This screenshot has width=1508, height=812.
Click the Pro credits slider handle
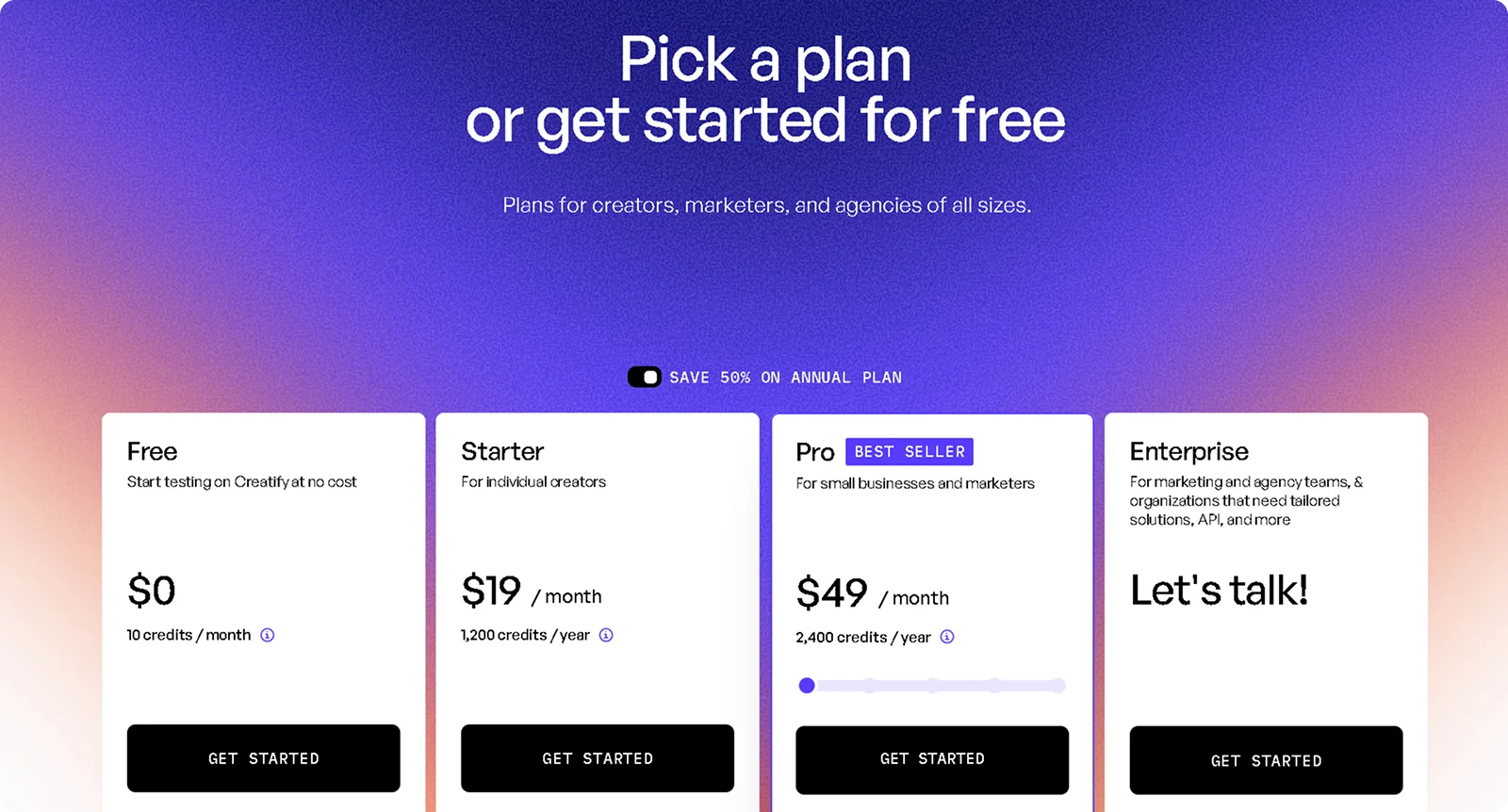(x=808, y=686)
